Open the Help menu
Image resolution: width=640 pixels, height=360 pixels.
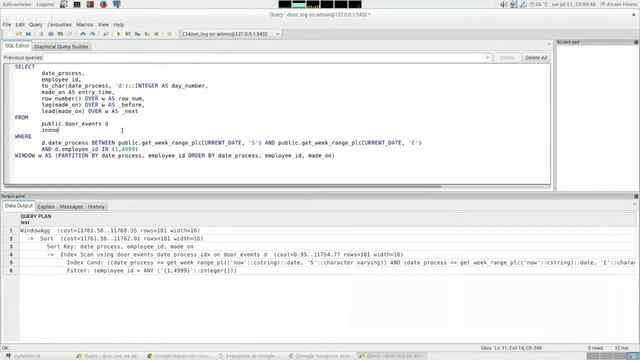pyautogui.click(x=119, y=24)
